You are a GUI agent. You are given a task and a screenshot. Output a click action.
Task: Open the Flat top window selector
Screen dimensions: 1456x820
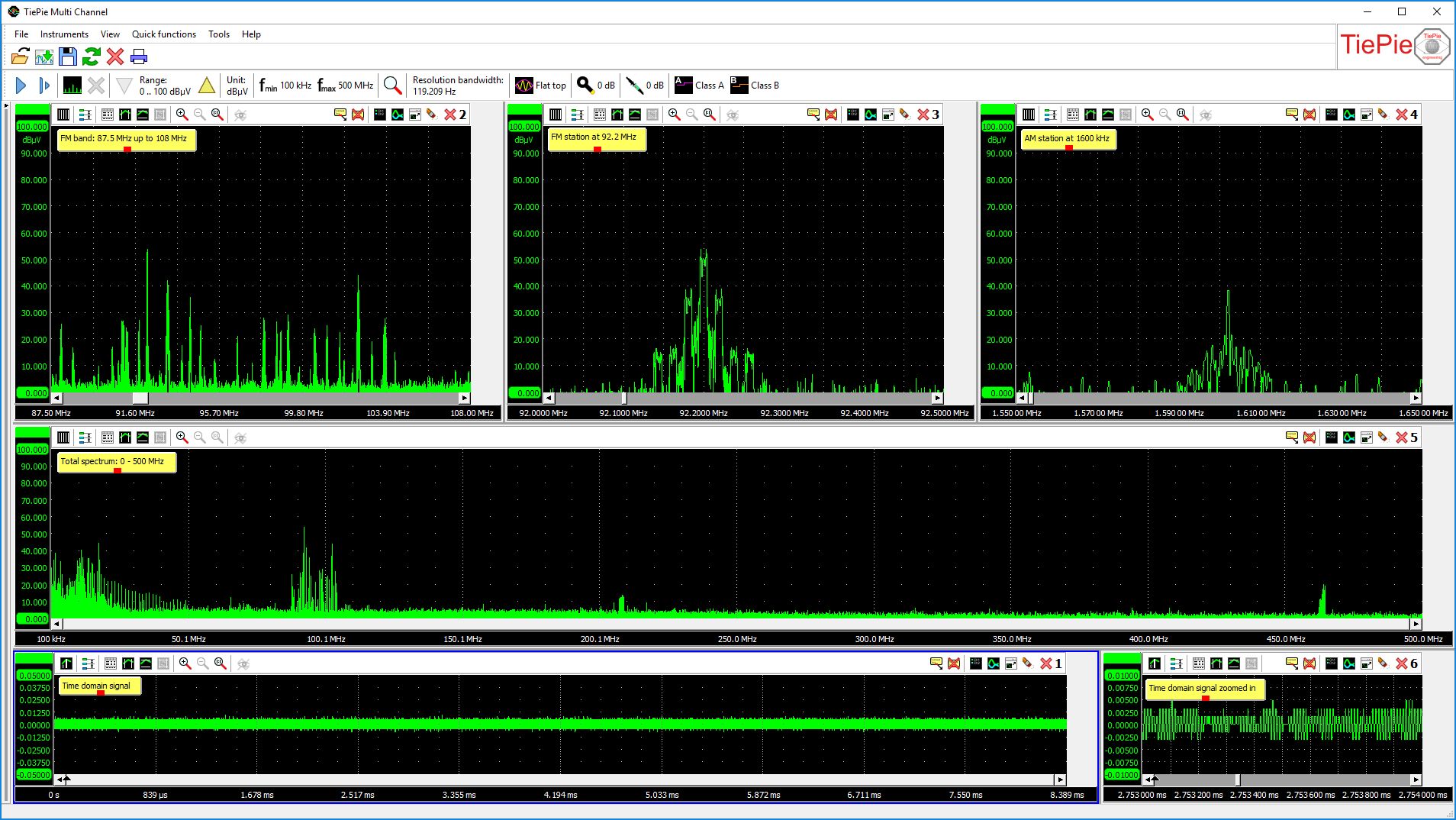tap(540, 86)
